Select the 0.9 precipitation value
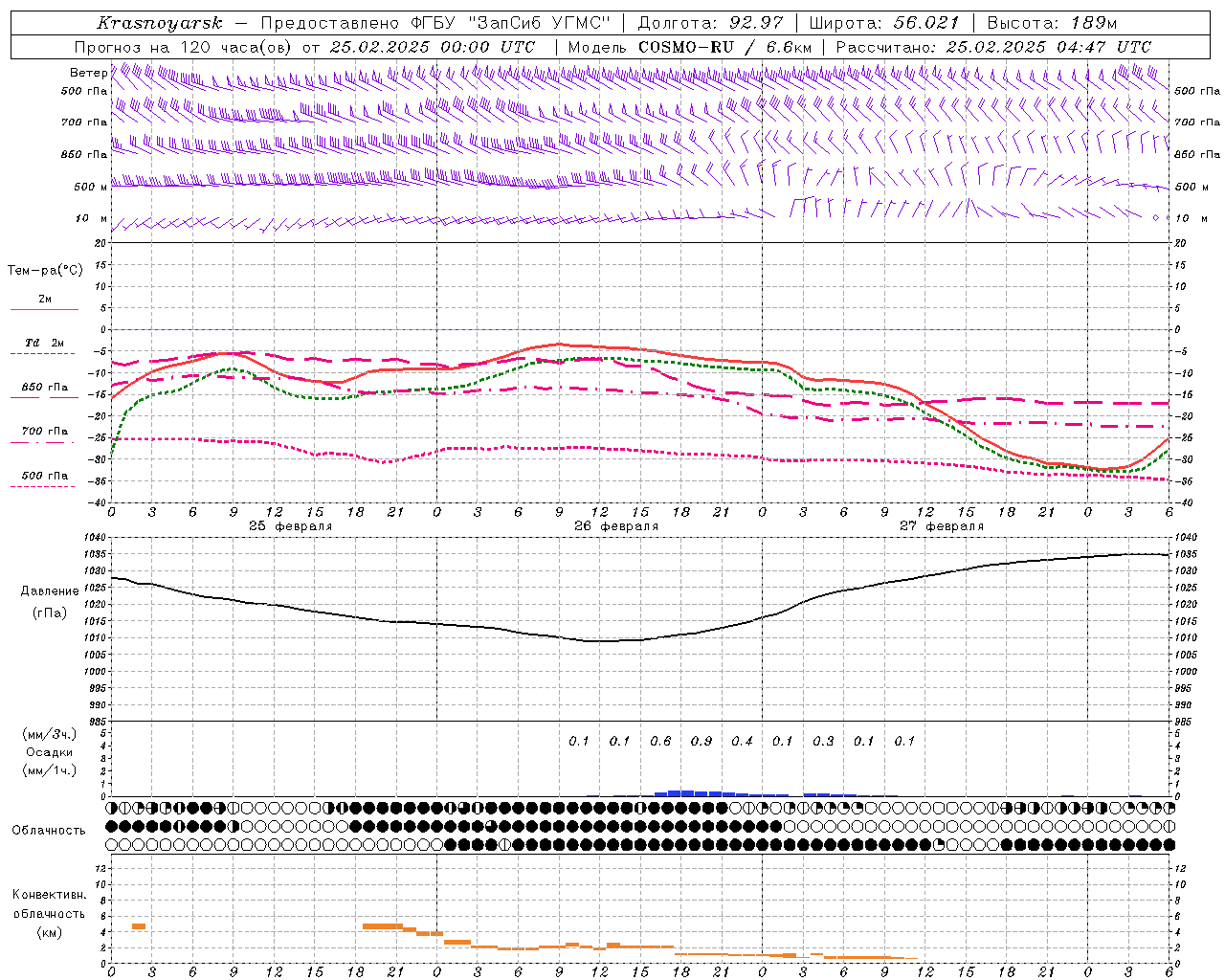 [702, 741]
